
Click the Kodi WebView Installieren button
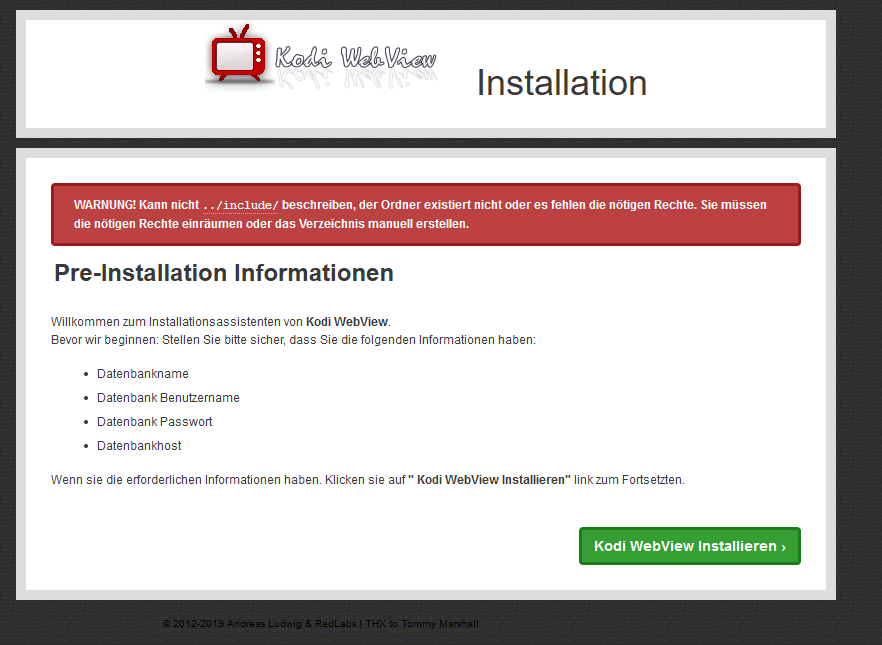(x=690, y=546)
